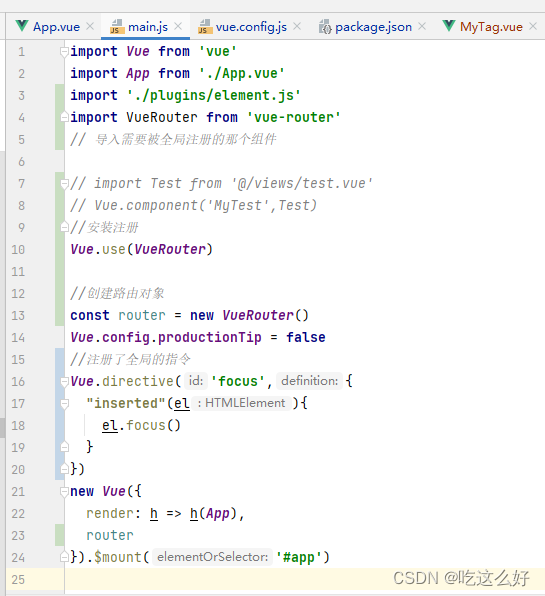545x596 pixels.
Task: Collapse the import block at line 1
Action: pyautogui.click(x=65, y=51)
